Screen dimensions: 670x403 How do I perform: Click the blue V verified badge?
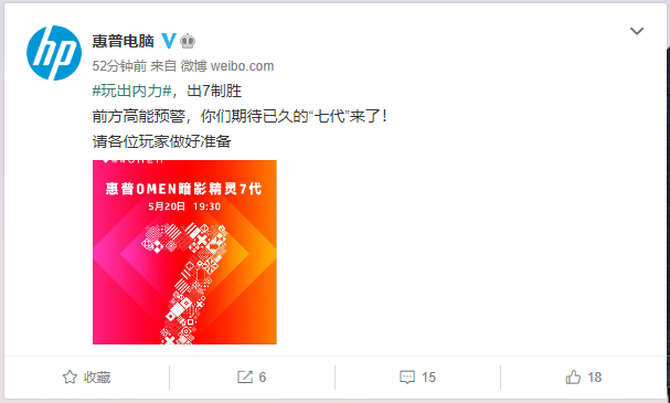169,41
